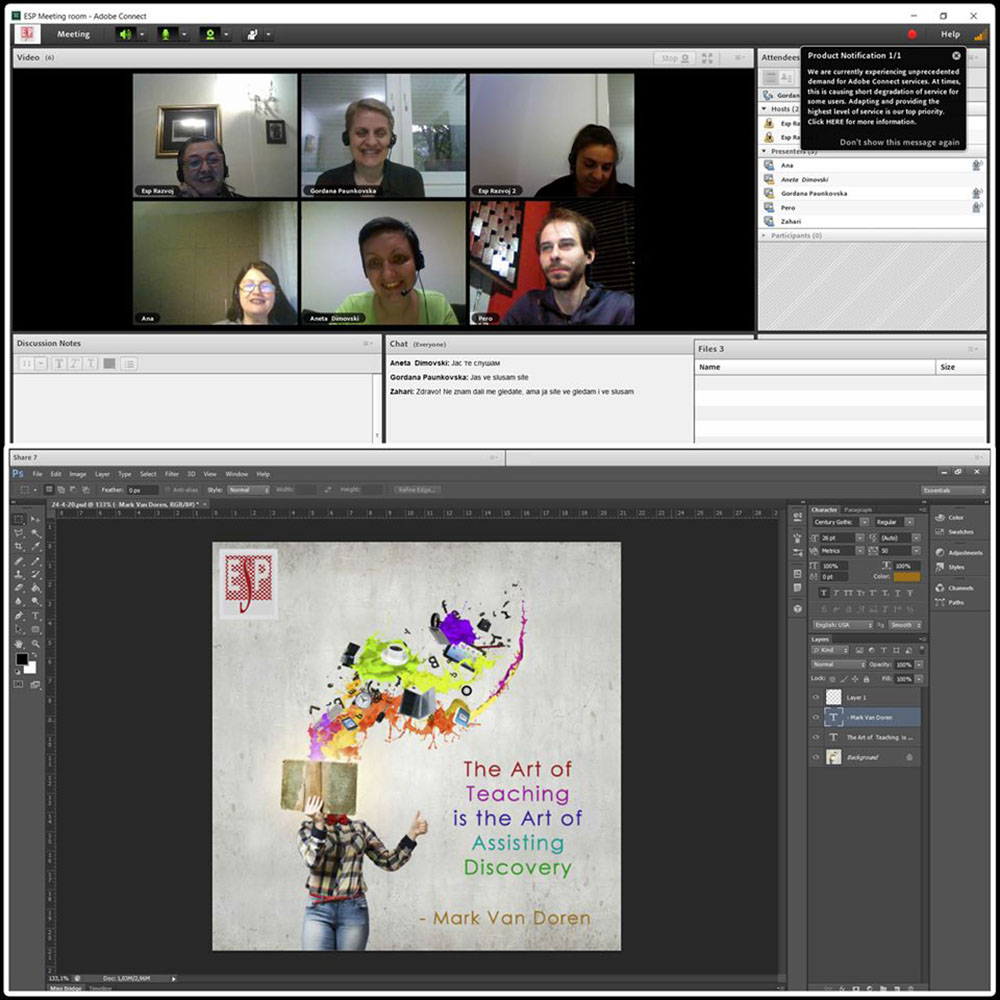Screen dimensions: 1000x1000
Task: Close the Product Notification popup
Action: pyautogui.click(x=956, y=56)
